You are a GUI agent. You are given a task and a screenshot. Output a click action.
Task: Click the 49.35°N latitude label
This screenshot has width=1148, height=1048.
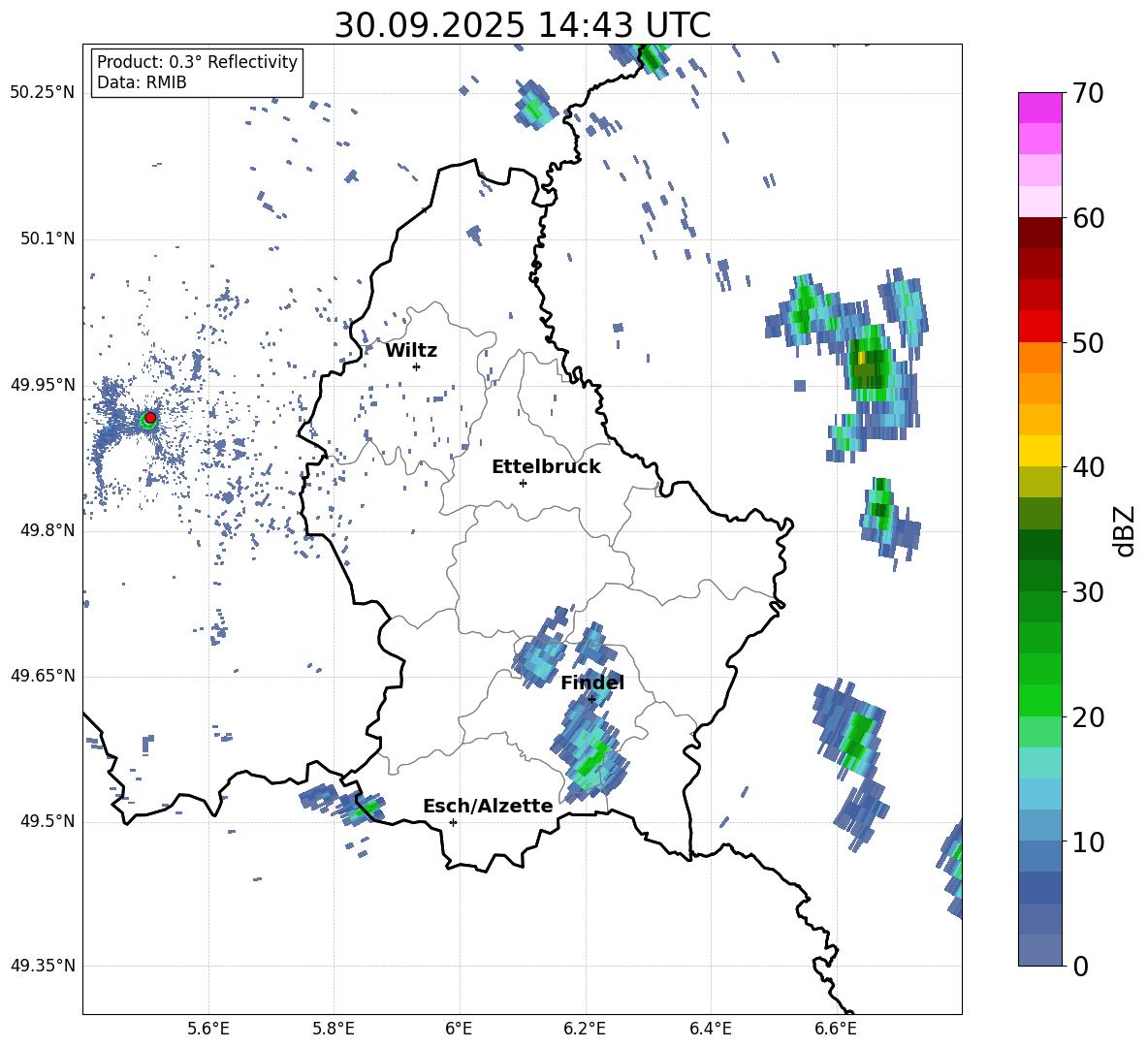[x=43, y=966]
